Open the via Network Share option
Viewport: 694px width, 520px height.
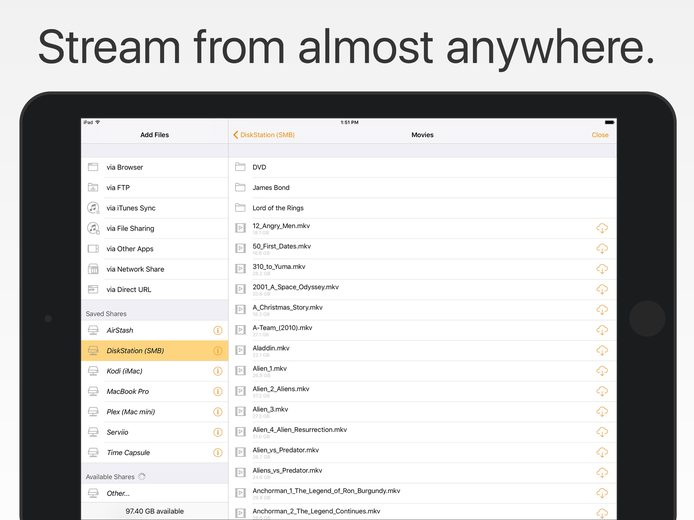154,269
